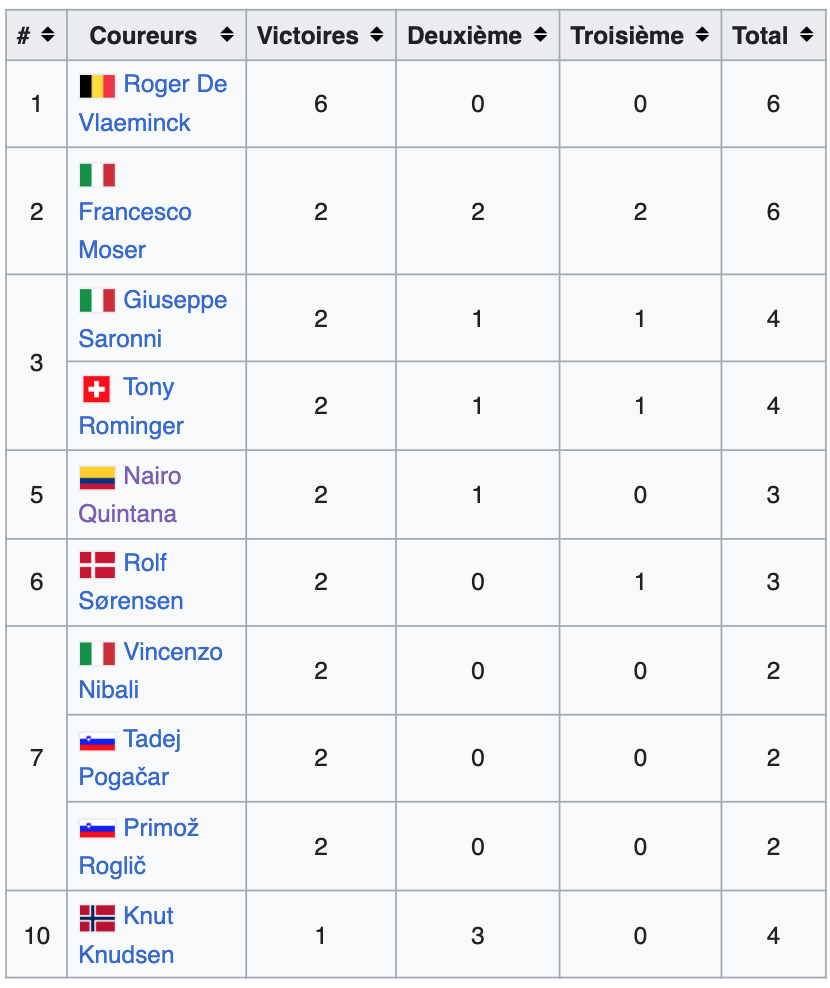Screen dimensions: 830x988
Task: Click the Danish flag next to Rolf Sørensen
Action: coord(97,565)
